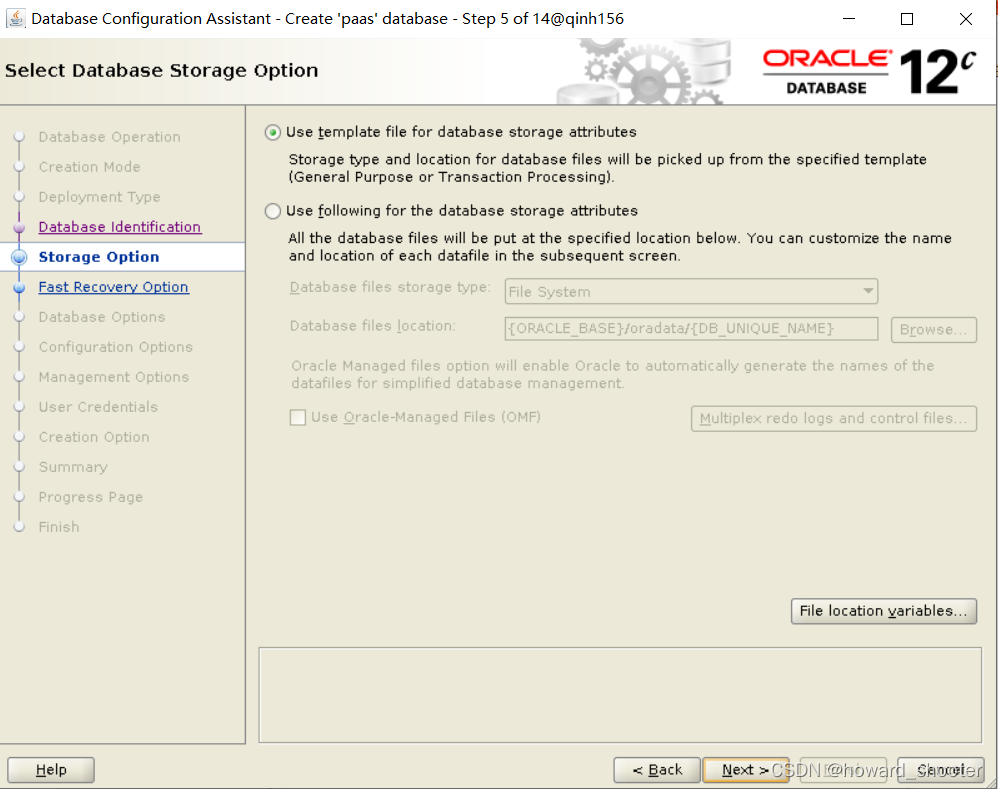Click Multiplex redo logs and control files
This screenshot has width=998, height=789.
pyautogui.click(x=833, y=418)
